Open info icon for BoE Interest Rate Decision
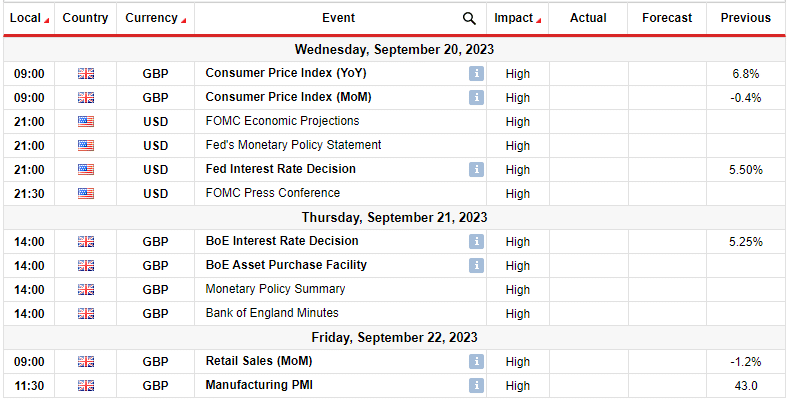Image resolution: width=788 pixels, height=400 pixels. point(476,241)
